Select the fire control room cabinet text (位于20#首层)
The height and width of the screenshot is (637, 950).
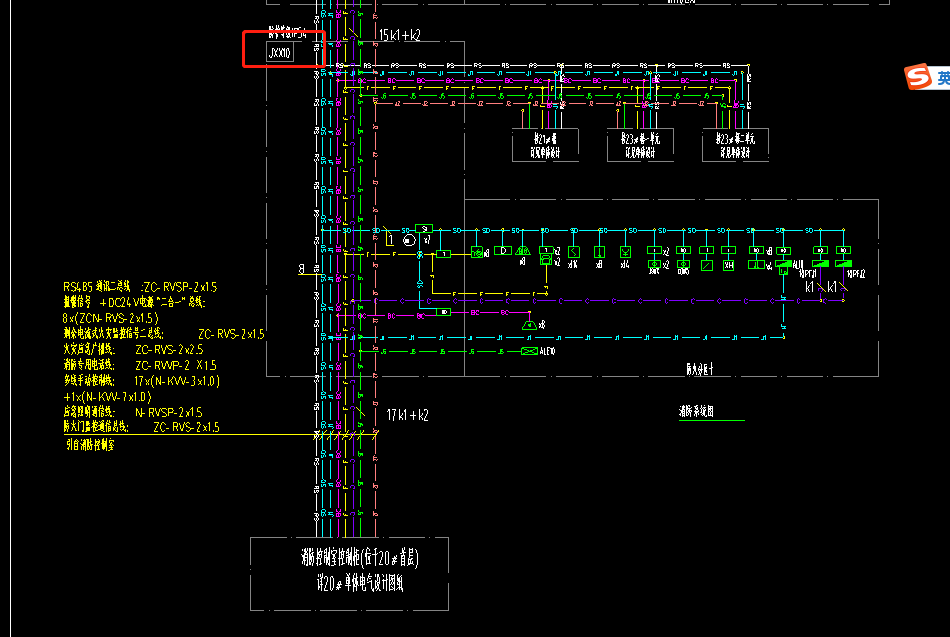pos(360,558)
